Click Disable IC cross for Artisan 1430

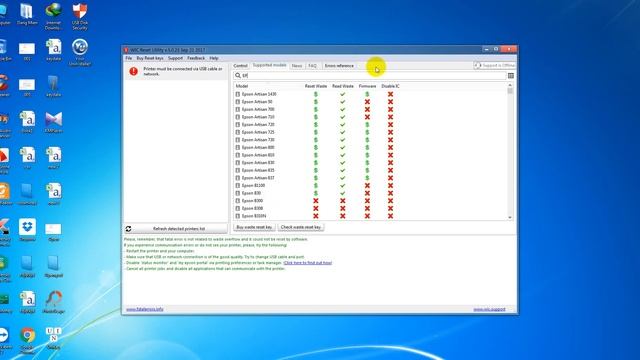(391, 94)
